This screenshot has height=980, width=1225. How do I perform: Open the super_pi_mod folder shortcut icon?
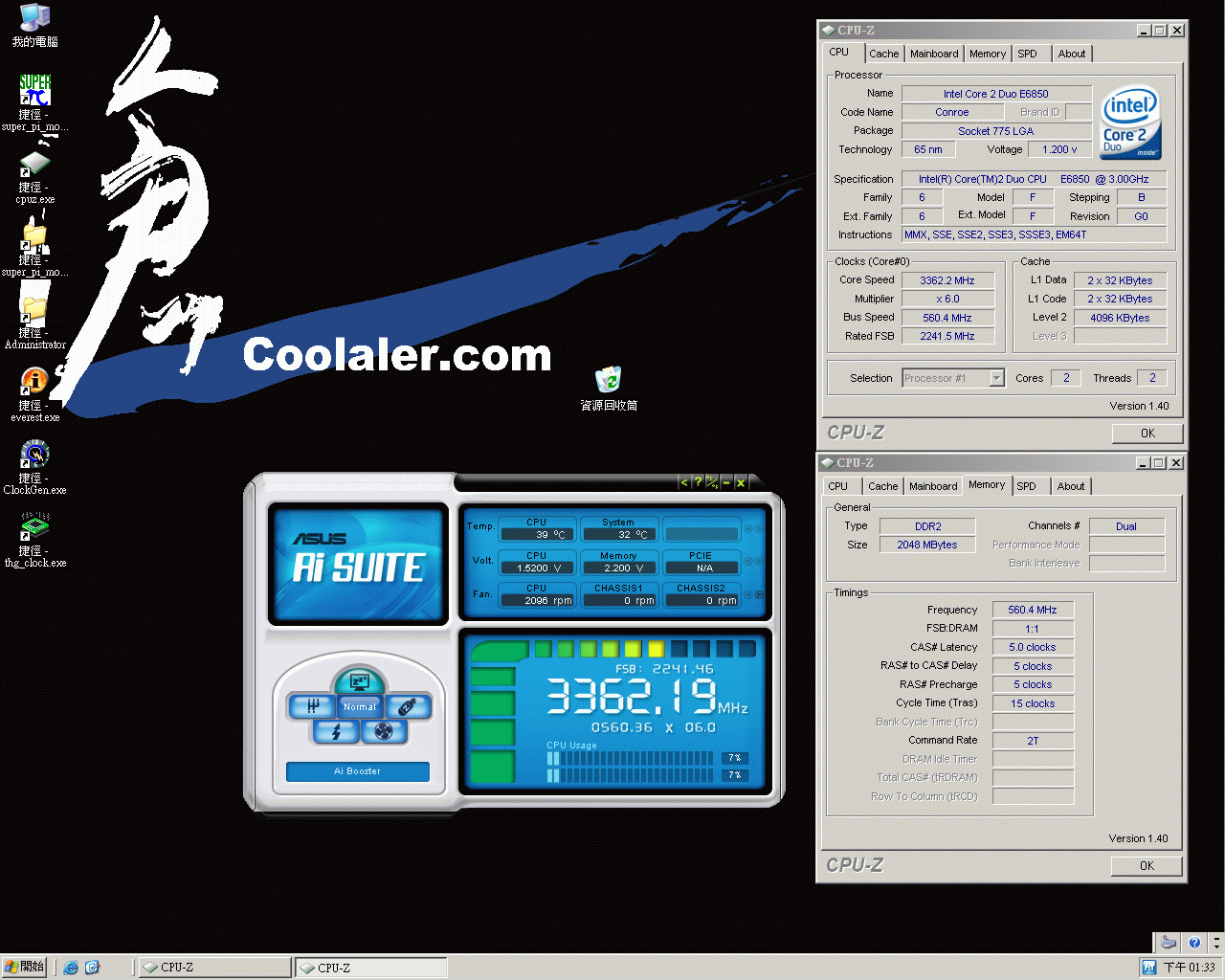[35, 237]
